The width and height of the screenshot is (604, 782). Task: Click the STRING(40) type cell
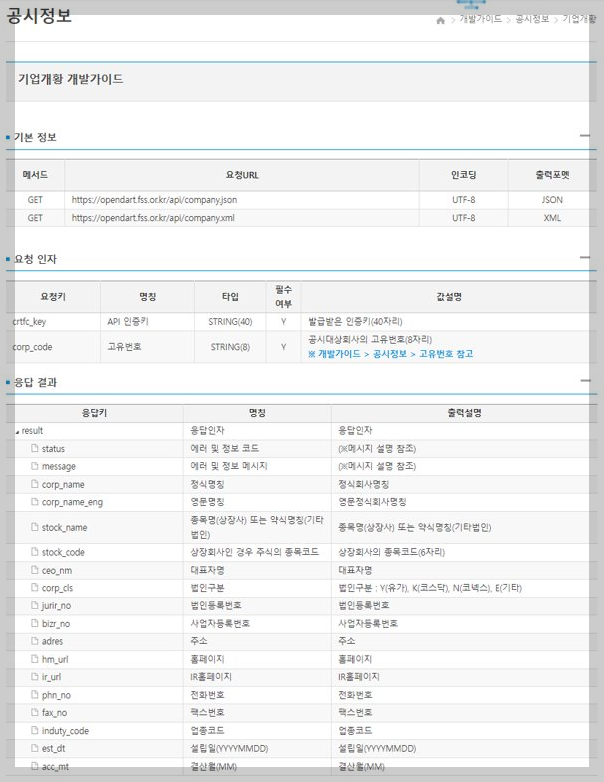pyautogui.click(x=230, y=322)
